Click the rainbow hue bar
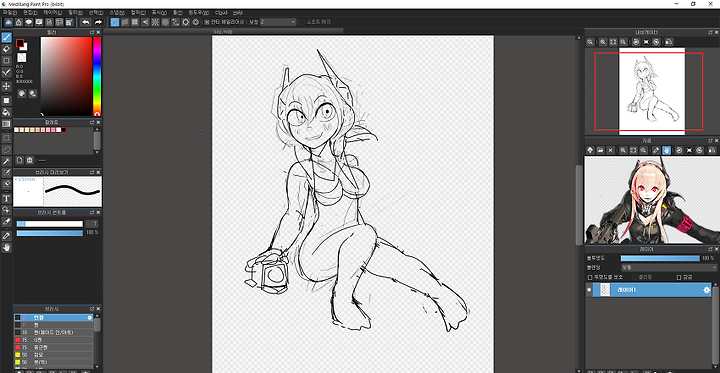This screenshot has height=373, width=720. coord(97,76)
